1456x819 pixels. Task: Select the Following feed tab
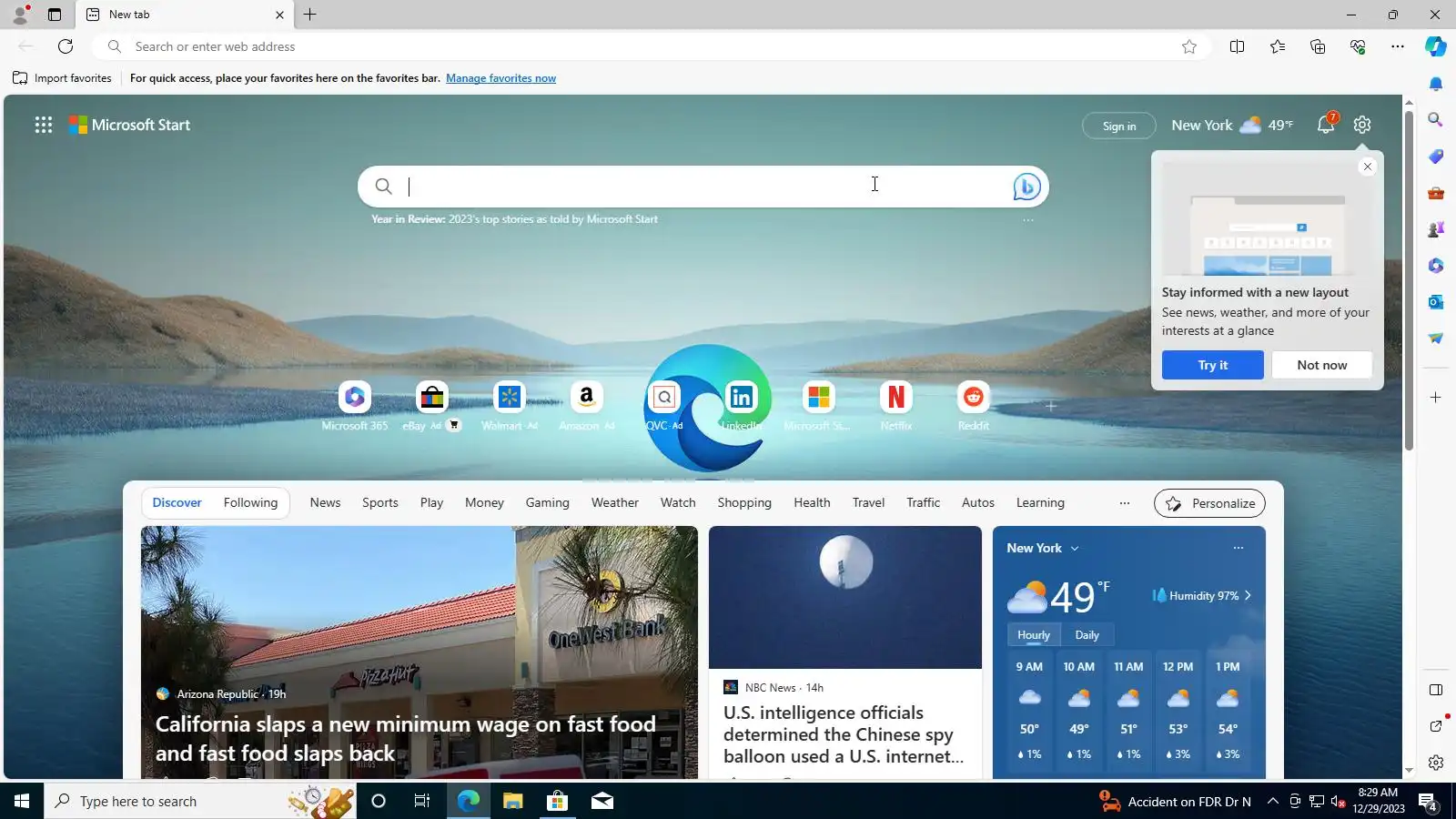coord(250,502)
